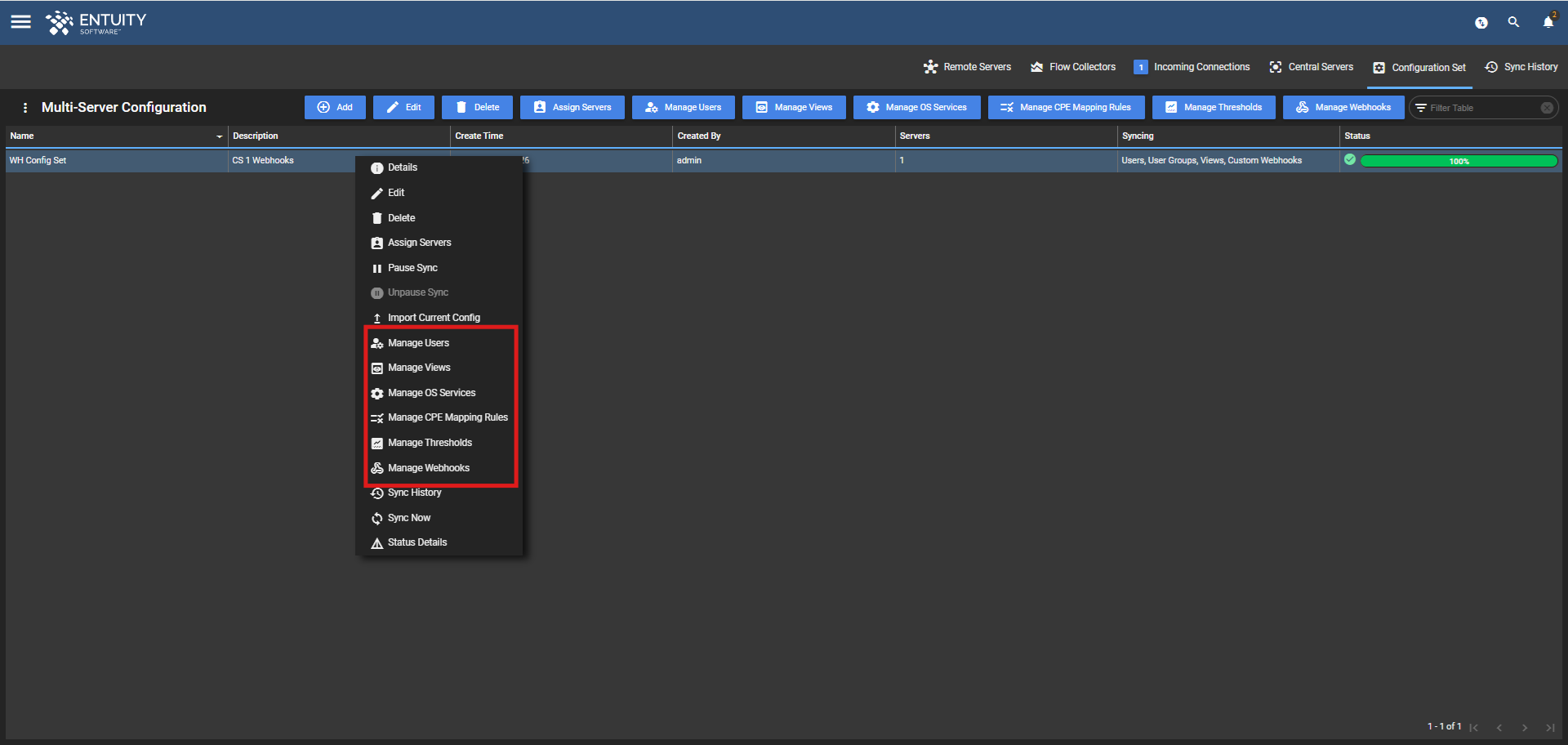Screen dimensions: 1568x745
Task: Click Manage Webhooks toolbar button
Action: coord(1343,107)
